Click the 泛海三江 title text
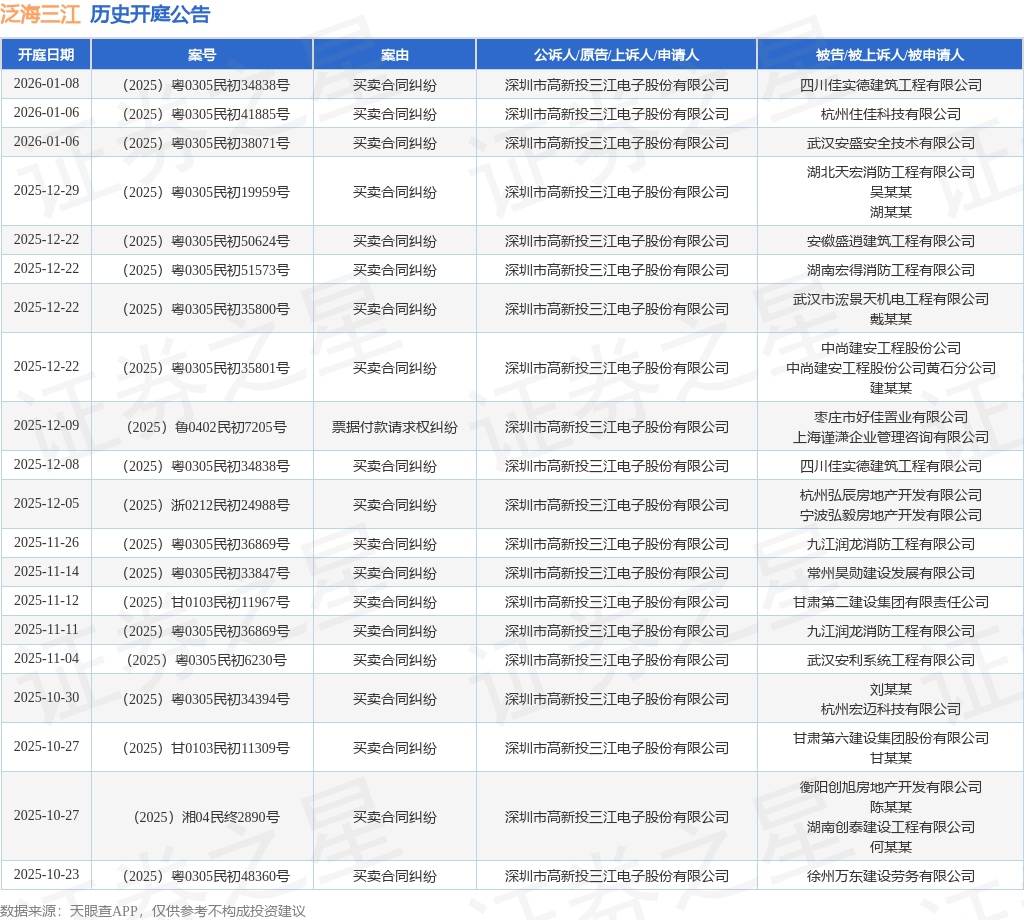The height and width of the screenshot is (920, 1024). [40, 14]
